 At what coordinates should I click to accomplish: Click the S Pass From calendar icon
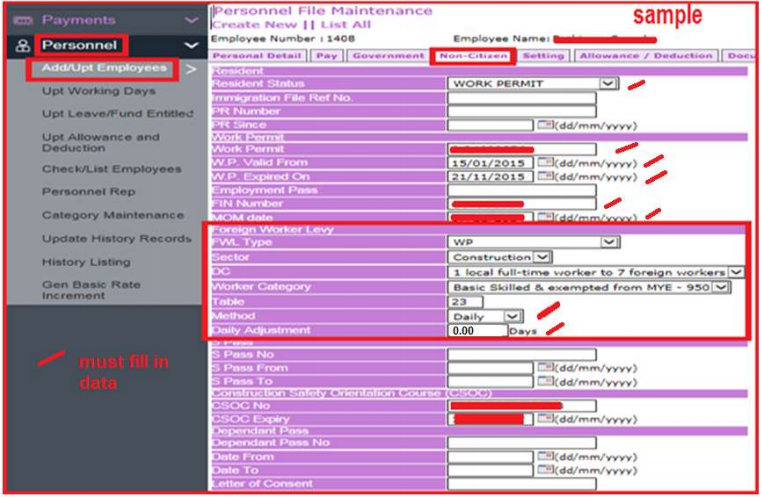click(x=545, y=368)
